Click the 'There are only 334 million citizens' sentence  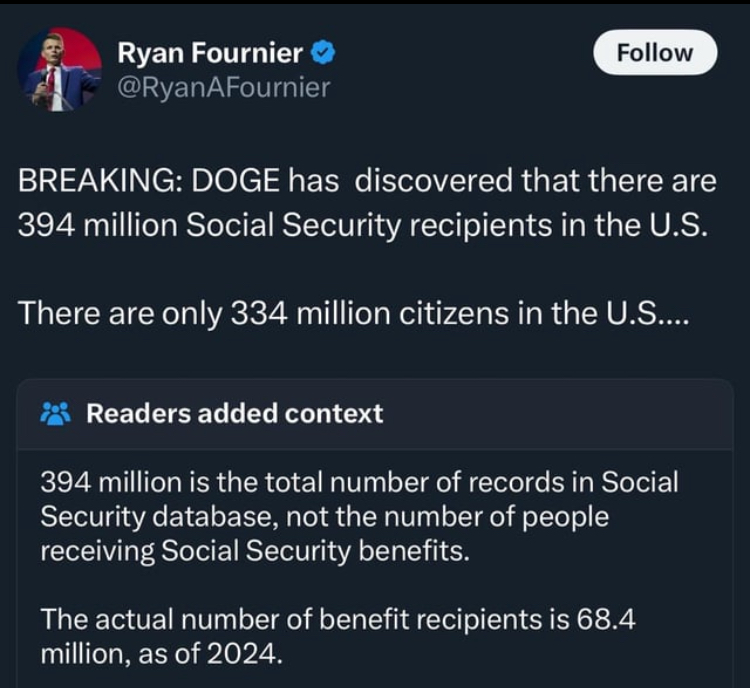click(354, 314)
